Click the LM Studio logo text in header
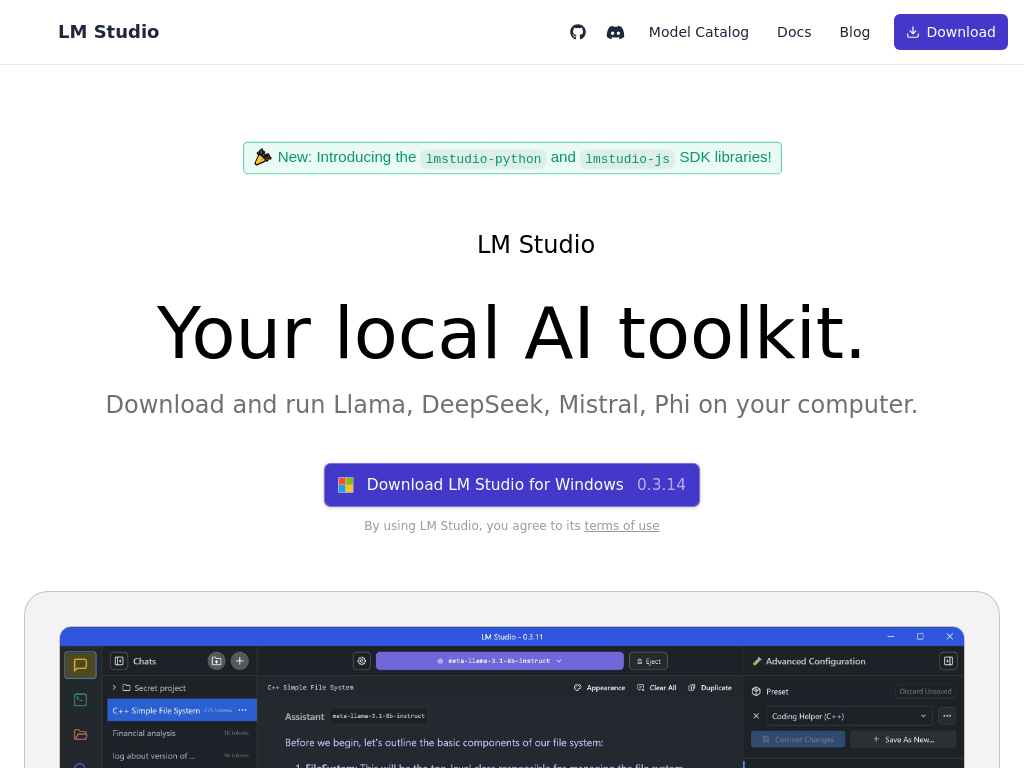The height and width of the screenshot is (768, 1024). point(108,32)
